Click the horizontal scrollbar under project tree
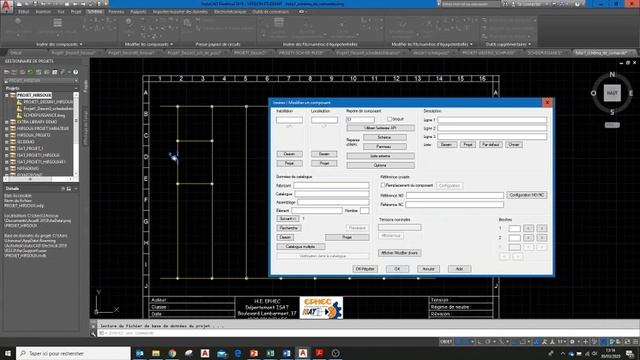 [x=39, y=179]
